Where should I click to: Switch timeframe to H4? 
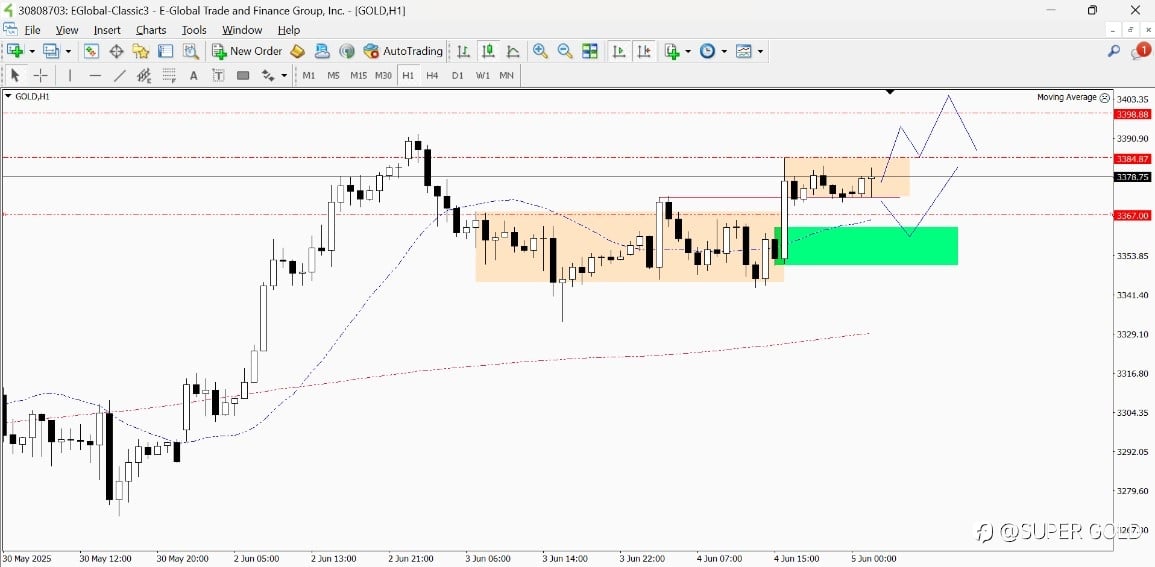point(432,75)
